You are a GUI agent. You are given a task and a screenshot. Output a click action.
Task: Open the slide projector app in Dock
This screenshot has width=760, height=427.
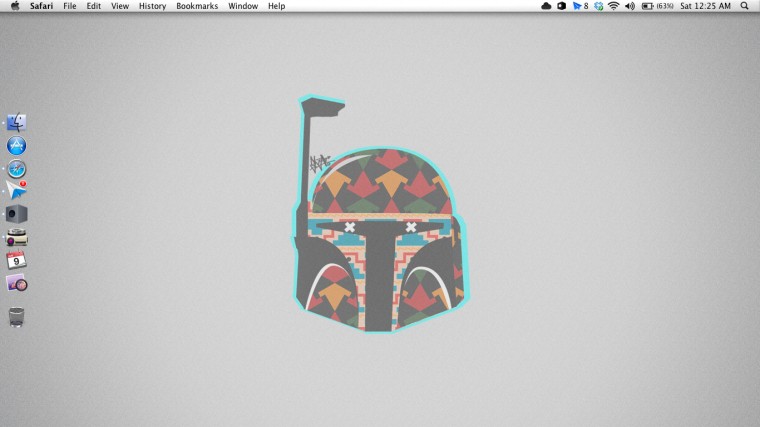(x=16, y=237)
